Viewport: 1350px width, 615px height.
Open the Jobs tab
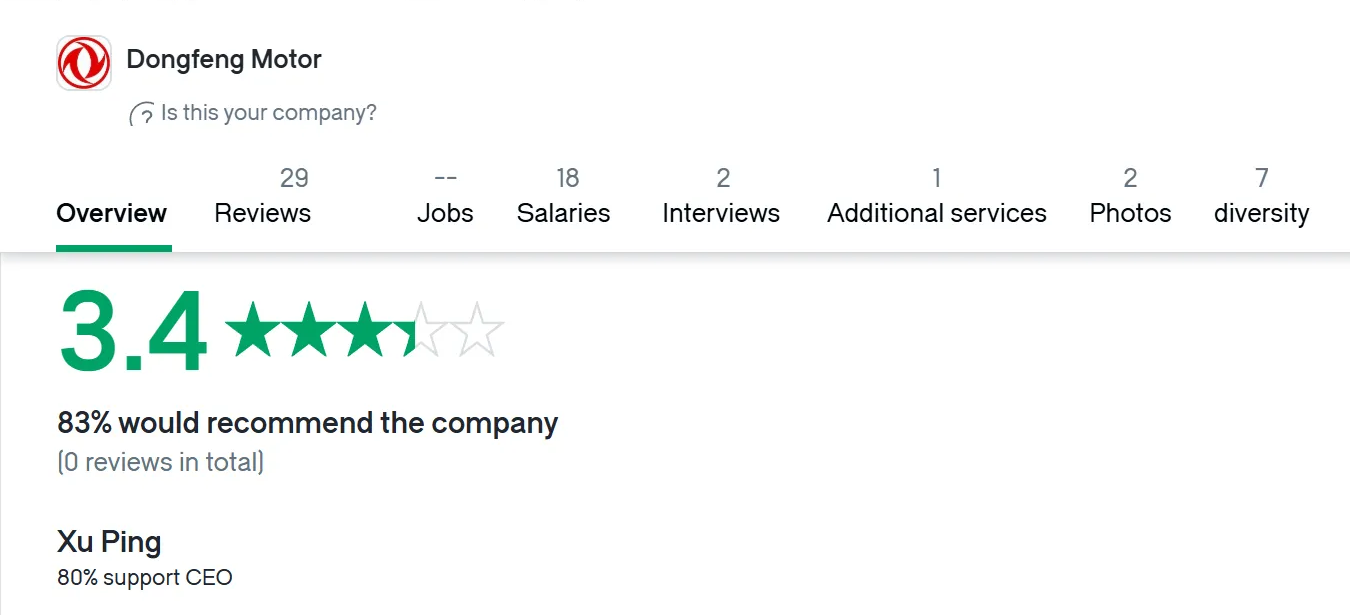[445, 196]
